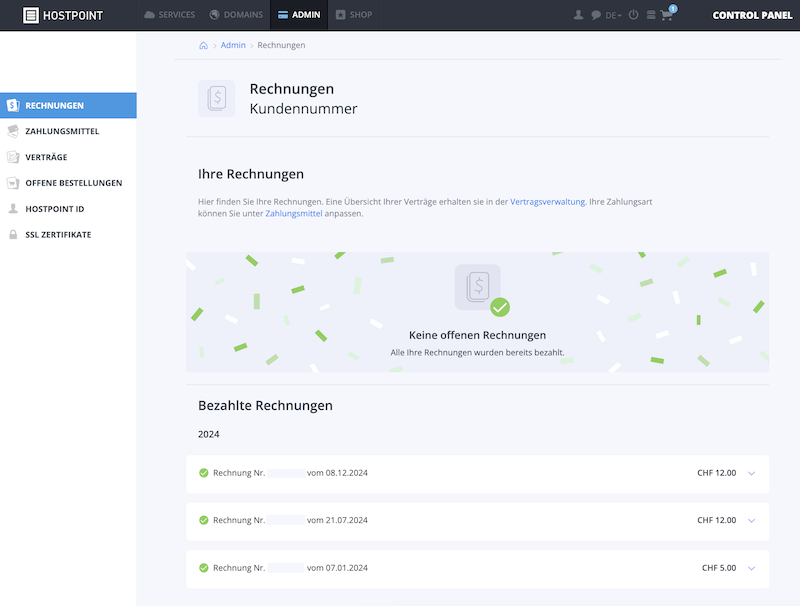Follow the Vertragsverwaltung link
Screen dimensions: 800x606
tap(547, 201)
